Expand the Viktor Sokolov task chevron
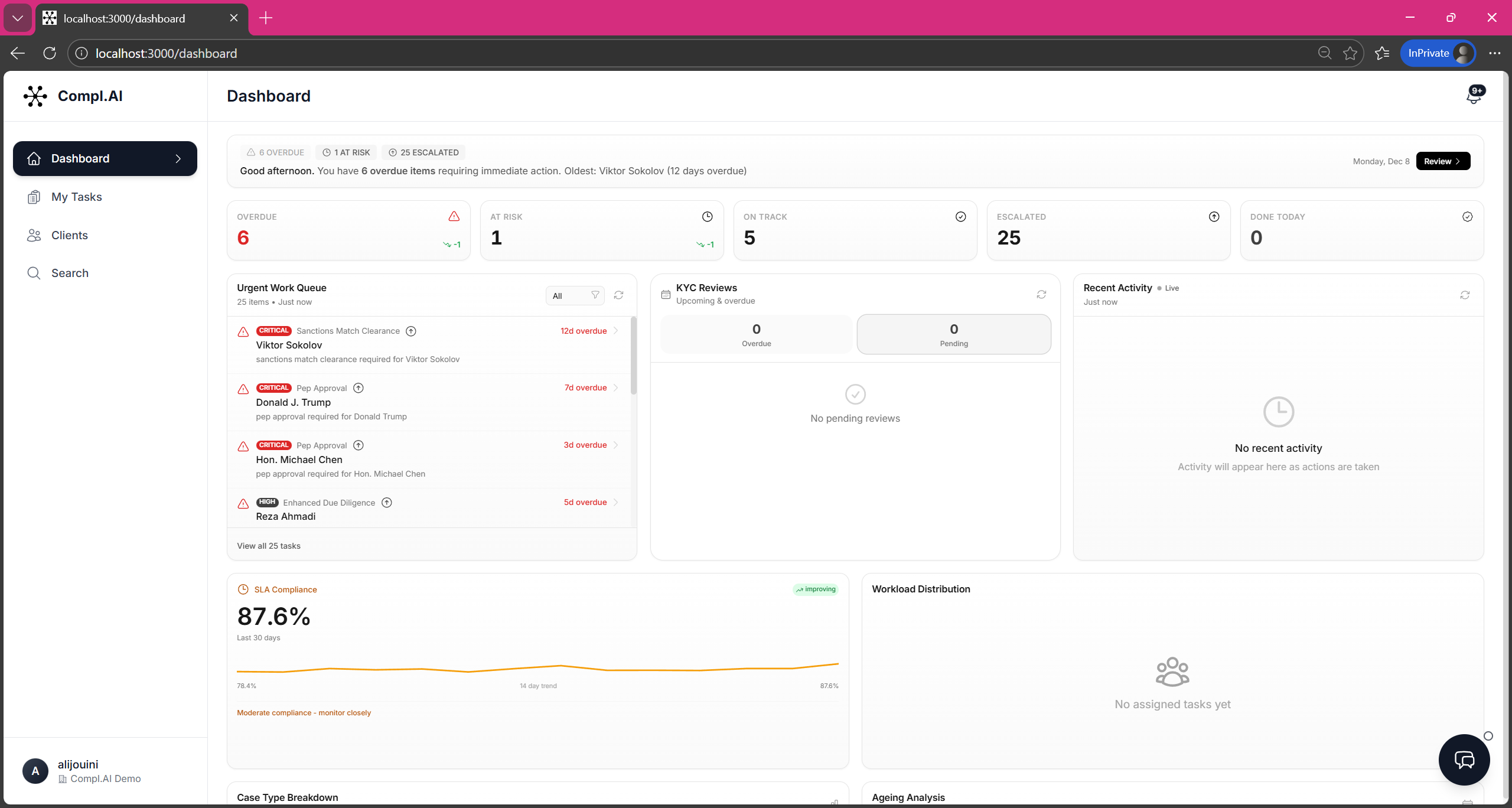 pyautogui.click(x=615, y=331)
